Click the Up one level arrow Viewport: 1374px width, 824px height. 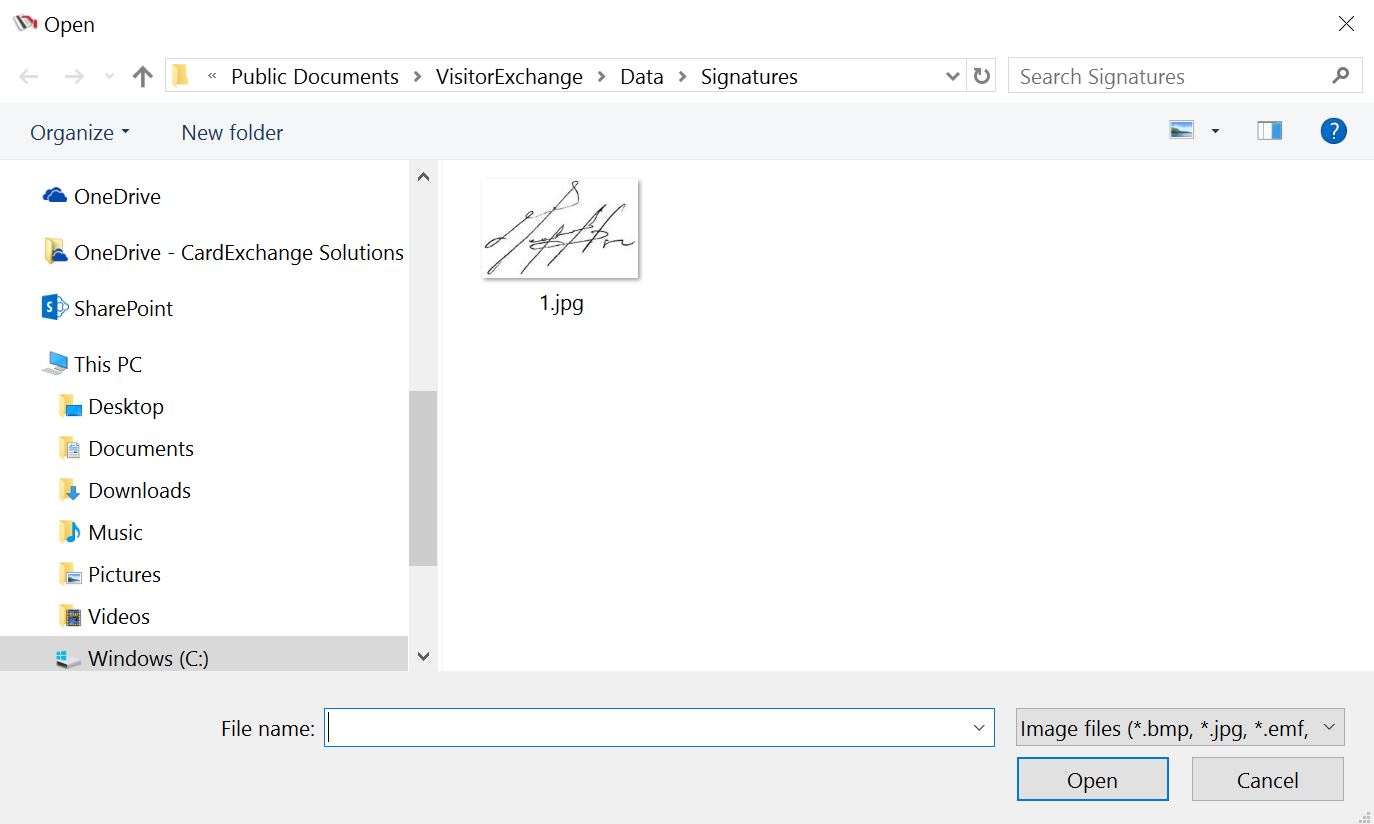coord(143,77)
